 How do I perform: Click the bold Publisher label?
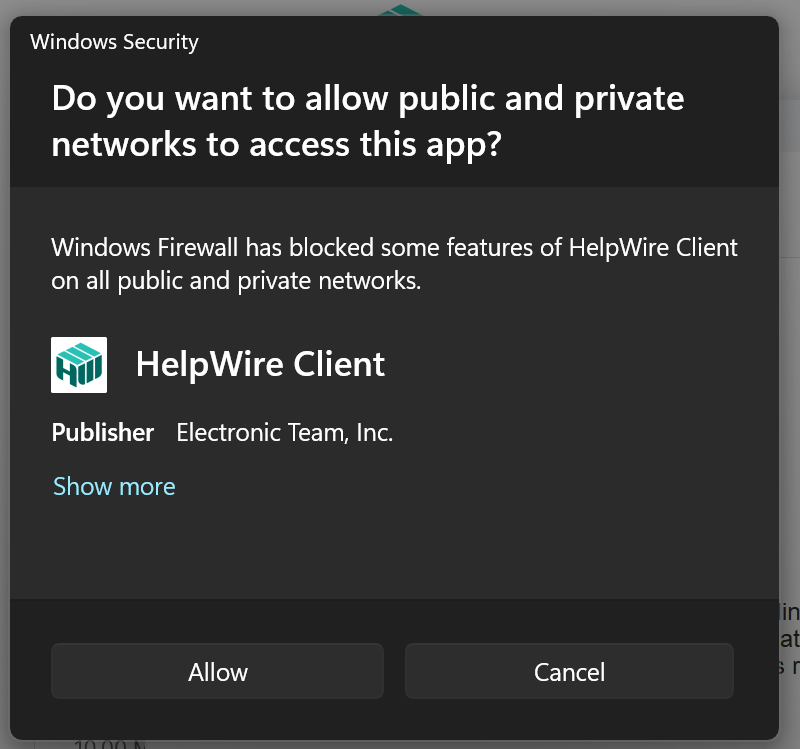click(x=103, y=433)
